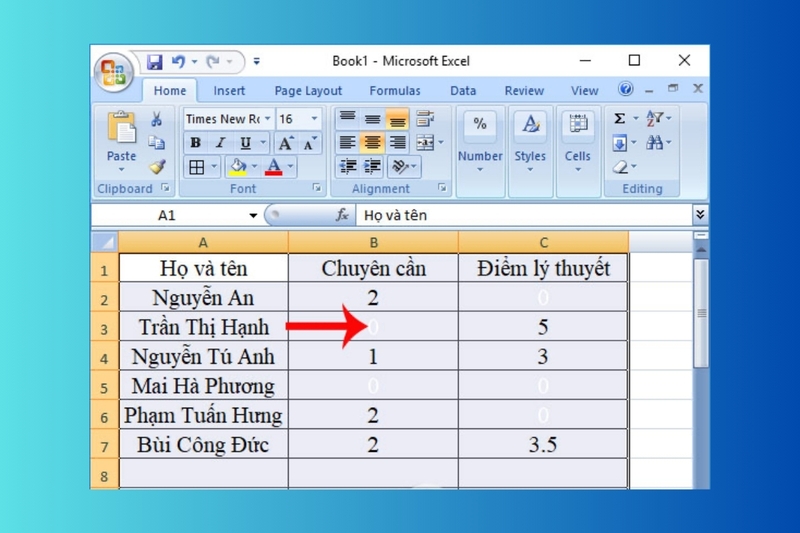
Task: Apply borders with the Borders button
Action: 196,167
